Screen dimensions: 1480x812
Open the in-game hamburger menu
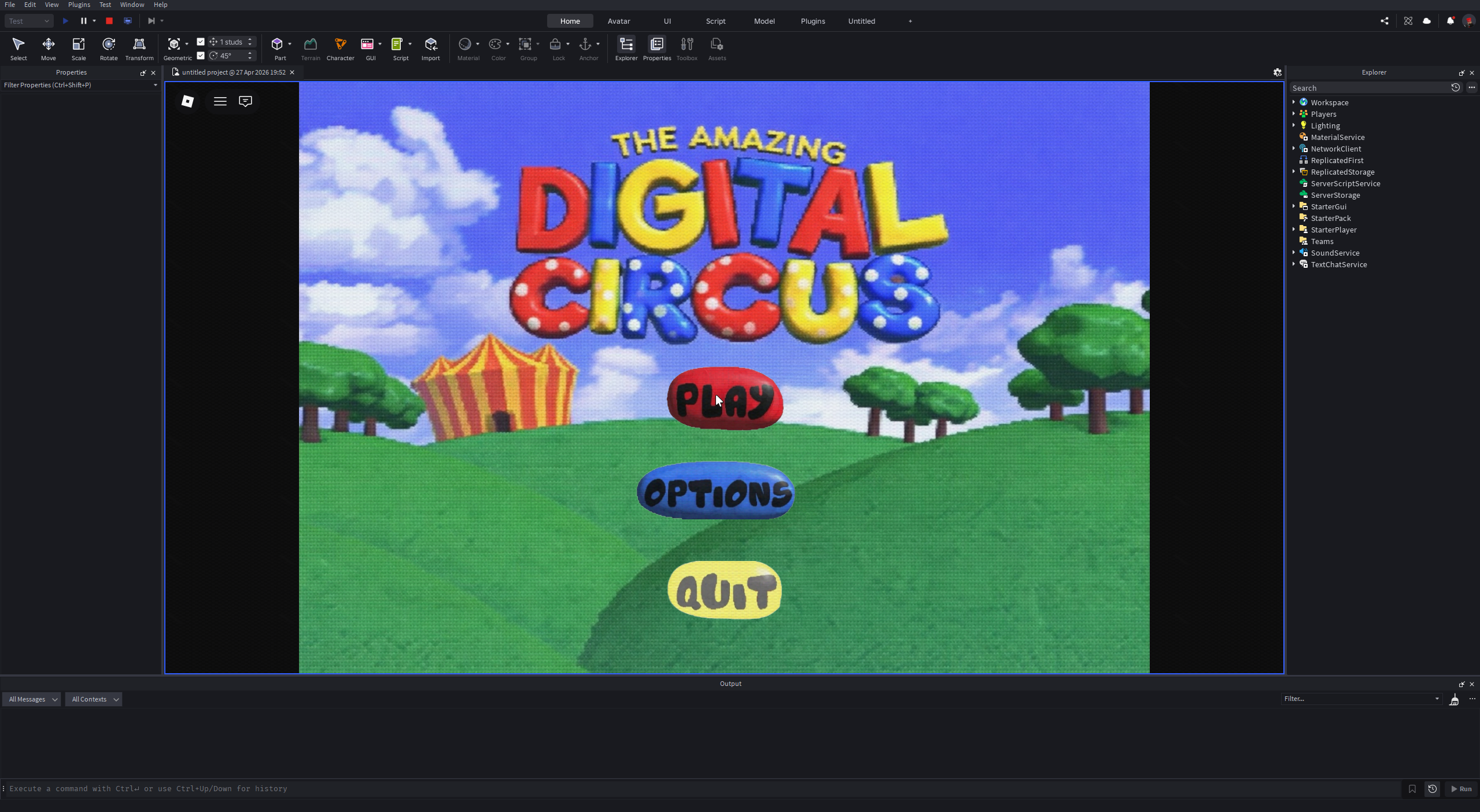point(220,101)
